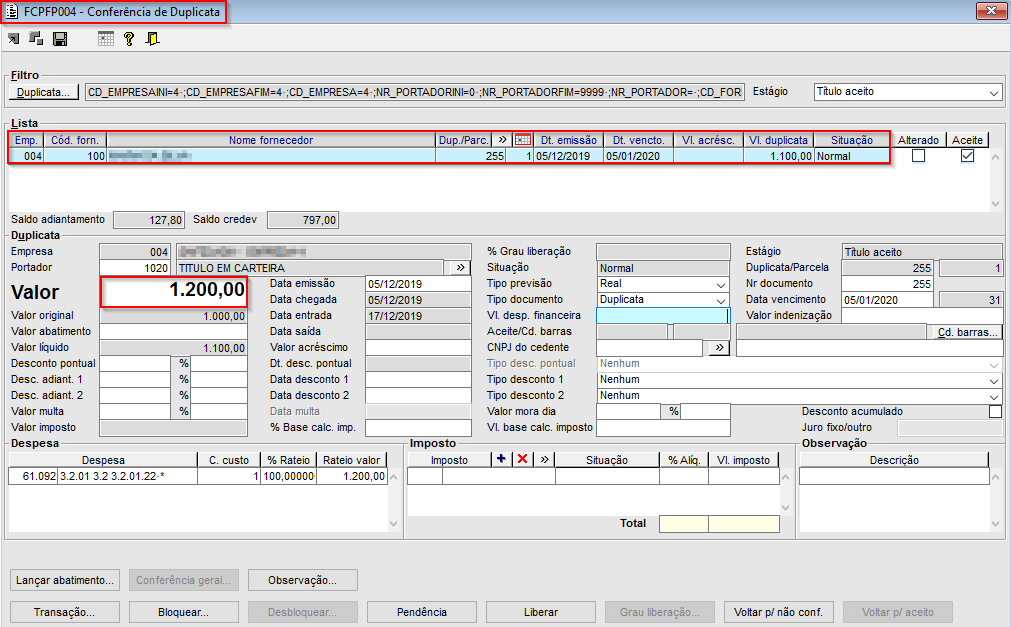Screen dimensions: 1011x627
Task: Click the filter parameters text field
Action: point(415,92)
